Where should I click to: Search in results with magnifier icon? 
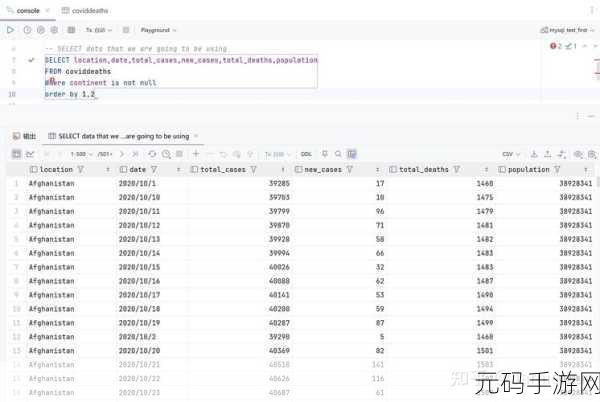338,154
